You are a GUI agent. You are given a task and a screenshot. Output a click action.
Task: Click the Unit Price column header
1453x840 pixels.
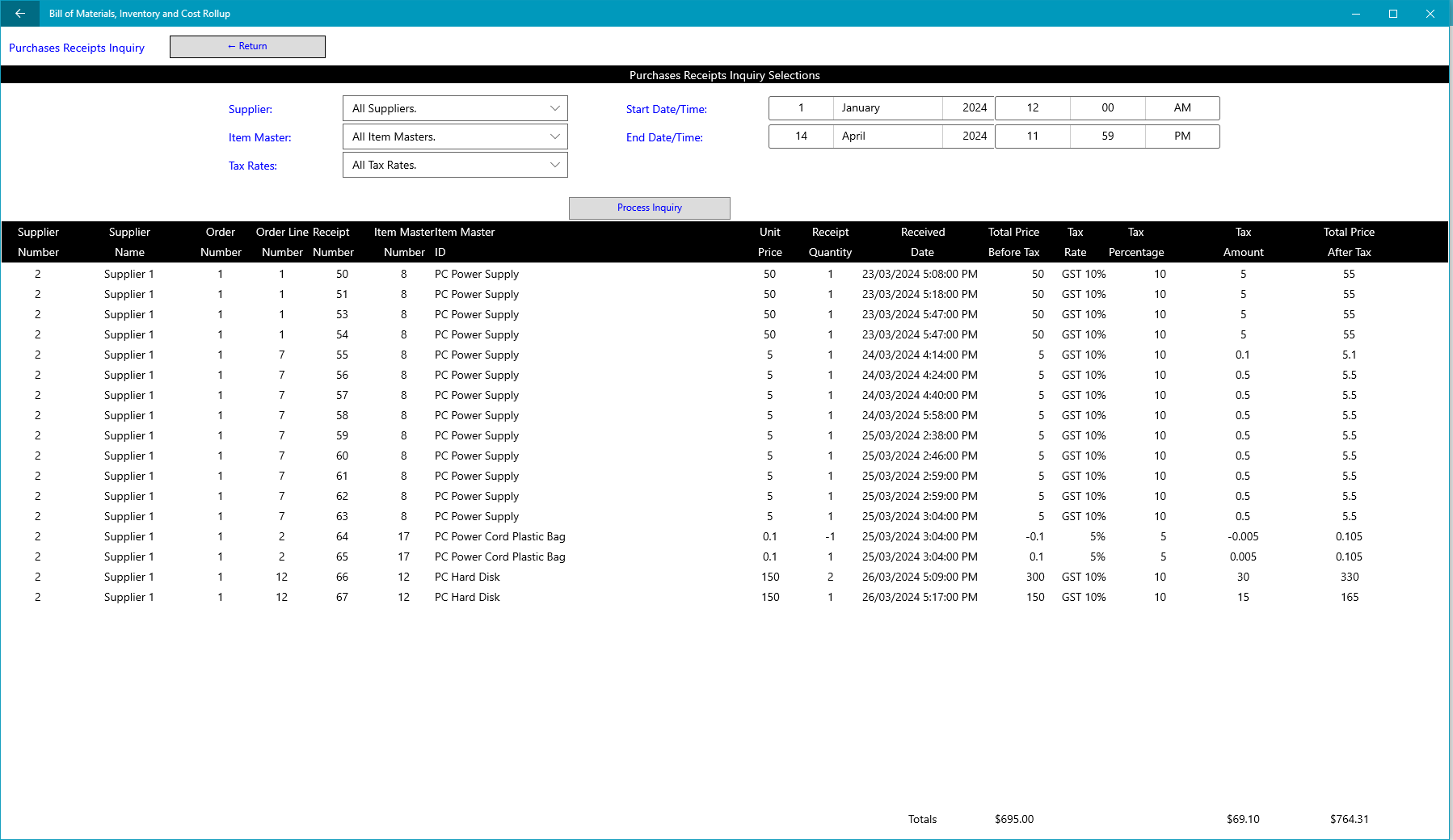[x=770, y=241]
